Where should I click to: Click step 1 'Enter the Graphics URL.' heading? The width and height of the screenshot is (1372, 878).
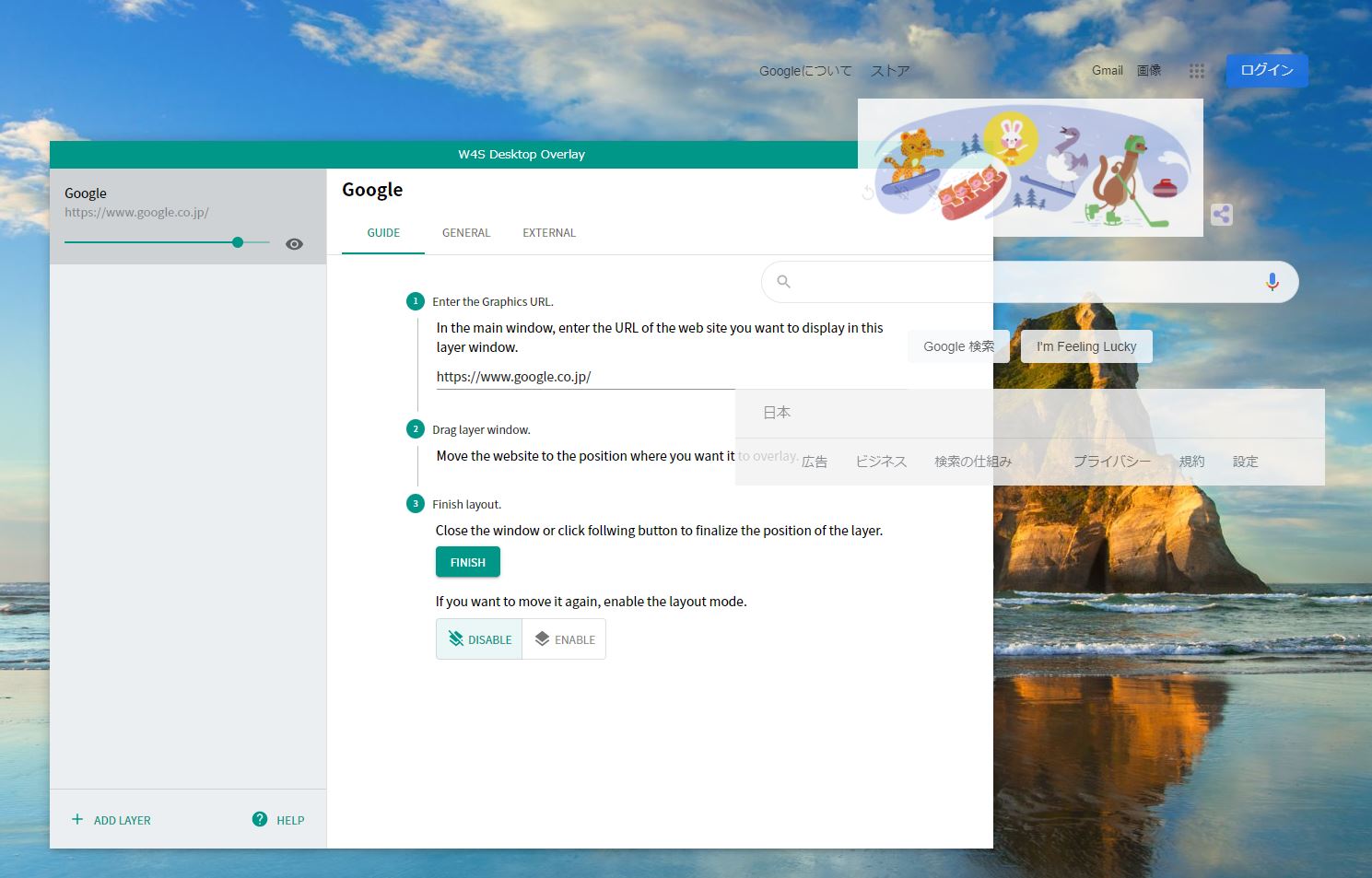(493, 301)
